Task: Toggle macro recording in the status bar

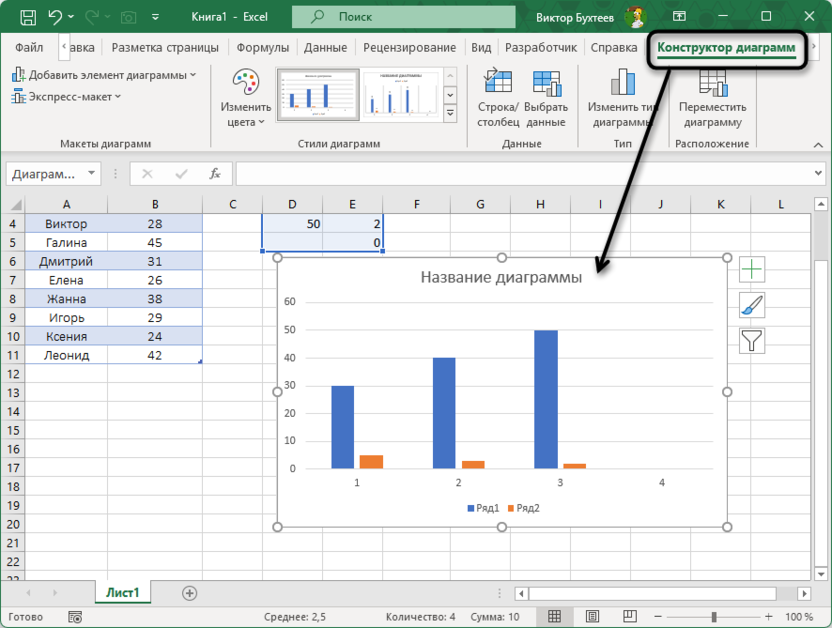Action: (x=75, y=616)
